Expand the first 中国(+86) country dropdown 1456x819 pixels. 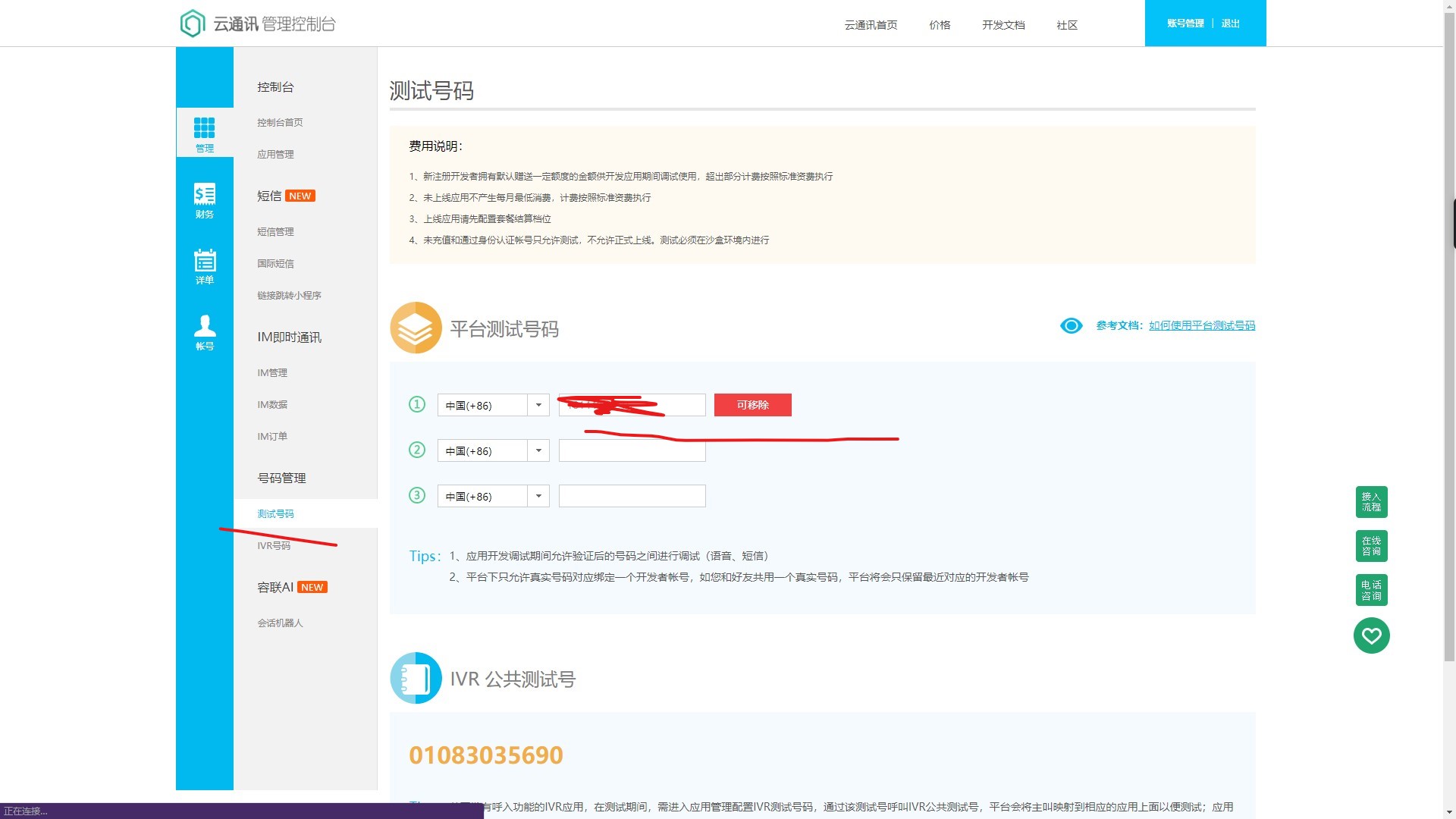point(538,405)
